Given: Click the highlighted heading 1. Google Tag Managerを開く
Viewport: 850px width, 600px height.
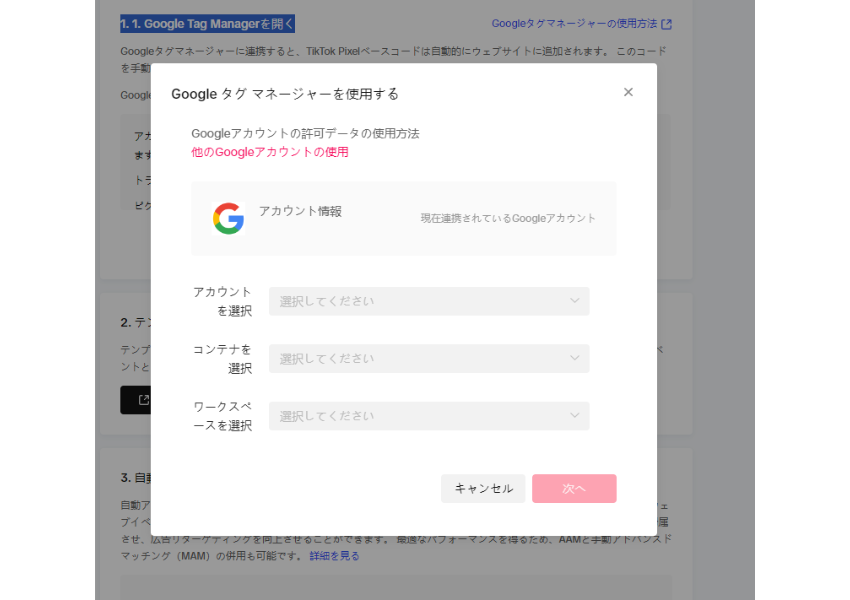Looking at the screenshot, I should click(x=208, y=24).
